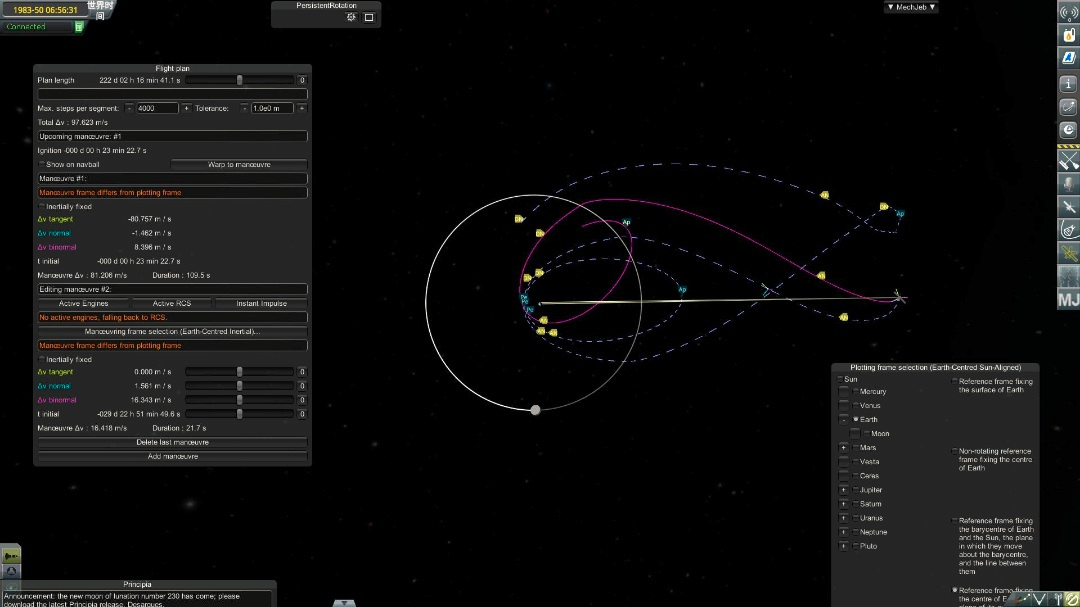The image size is (1080, 607).
Task: Click Add manoeuvre button
Action: click(172, 456)
